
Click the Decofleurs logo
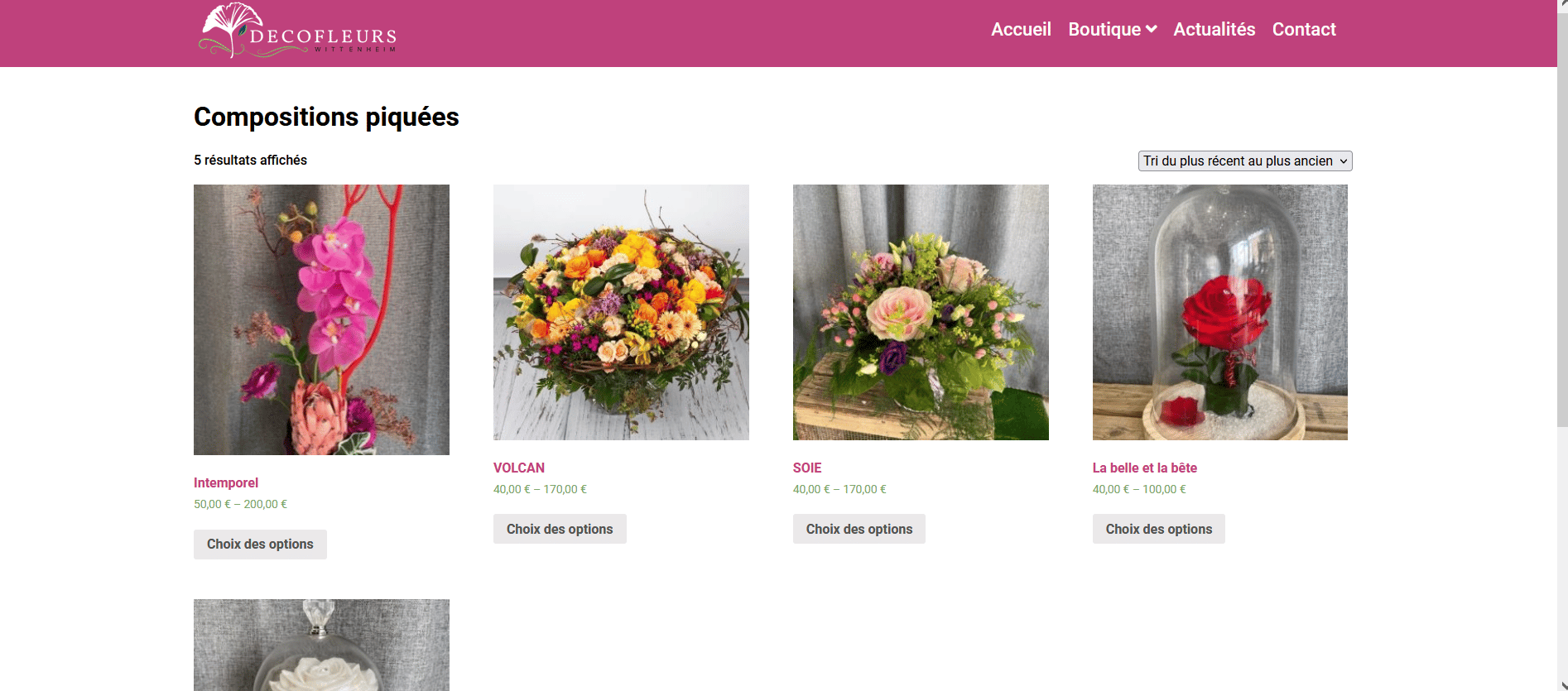tap(298, 31)
